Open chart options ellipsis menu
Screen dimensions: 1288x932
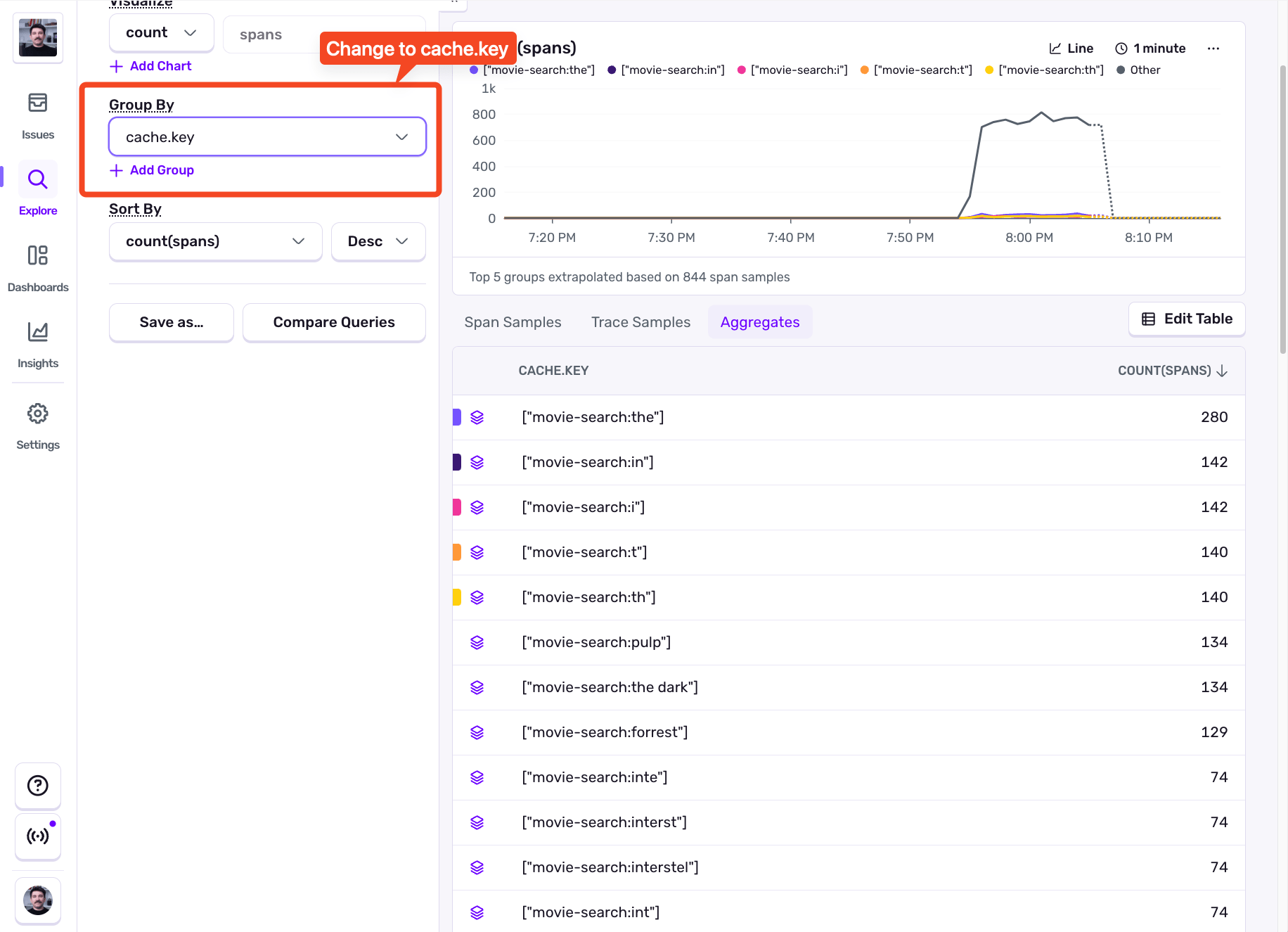1213,49
